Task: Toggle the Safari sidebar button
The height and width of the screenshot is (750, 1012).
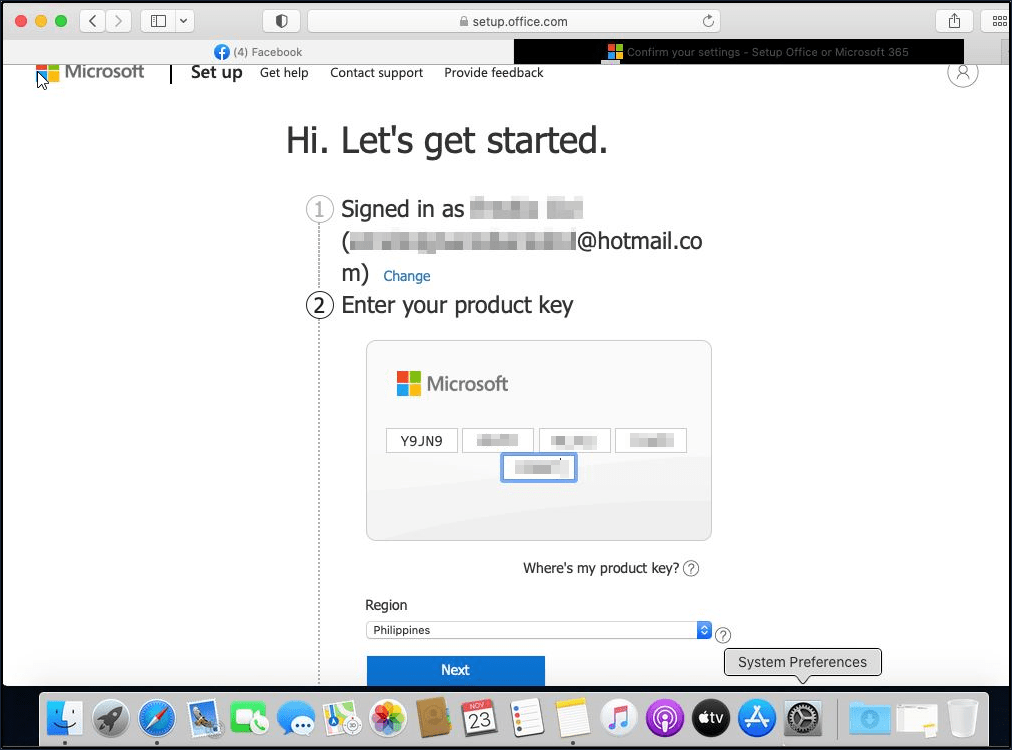Action: (x=158, y=21)
